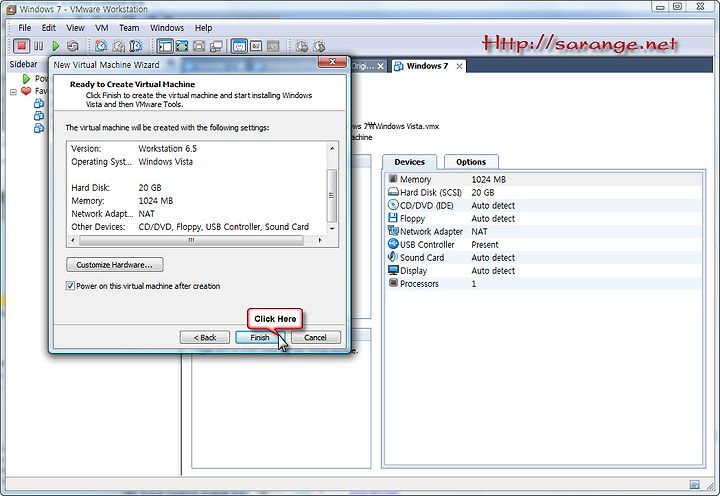
Task: Close the Origi... tab
Action: (x=381, y=66)
